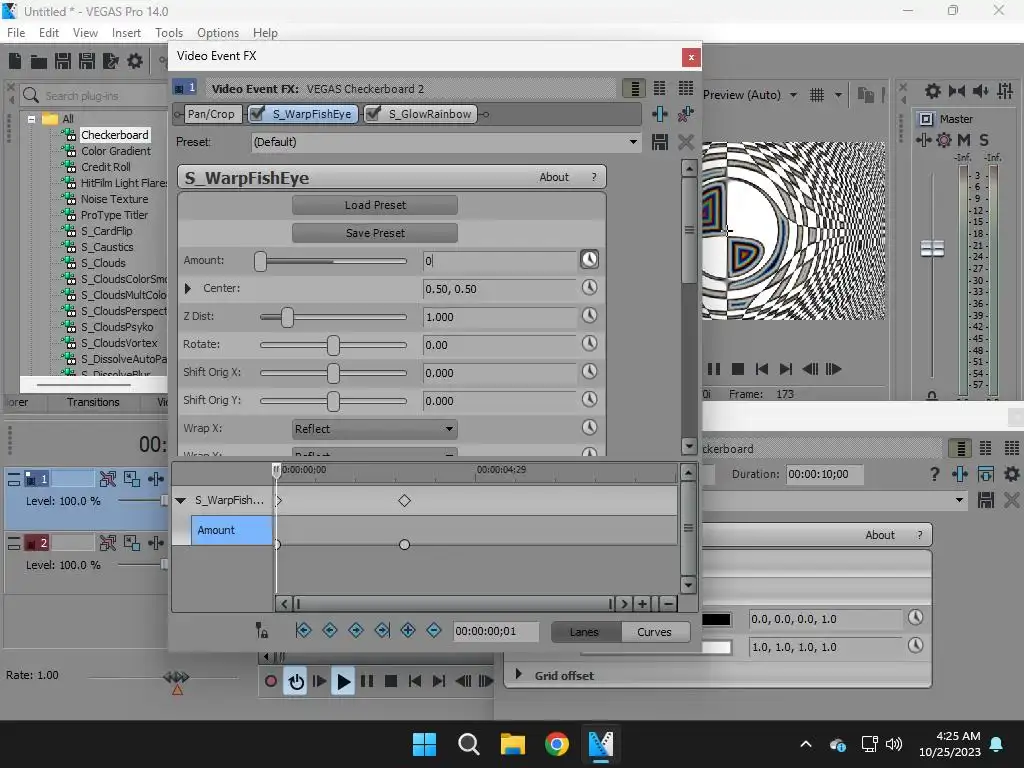Viewport: 1024px width, 768px height.
Task: Expand the Grid offset section
Action: click(x=519, y=674)
